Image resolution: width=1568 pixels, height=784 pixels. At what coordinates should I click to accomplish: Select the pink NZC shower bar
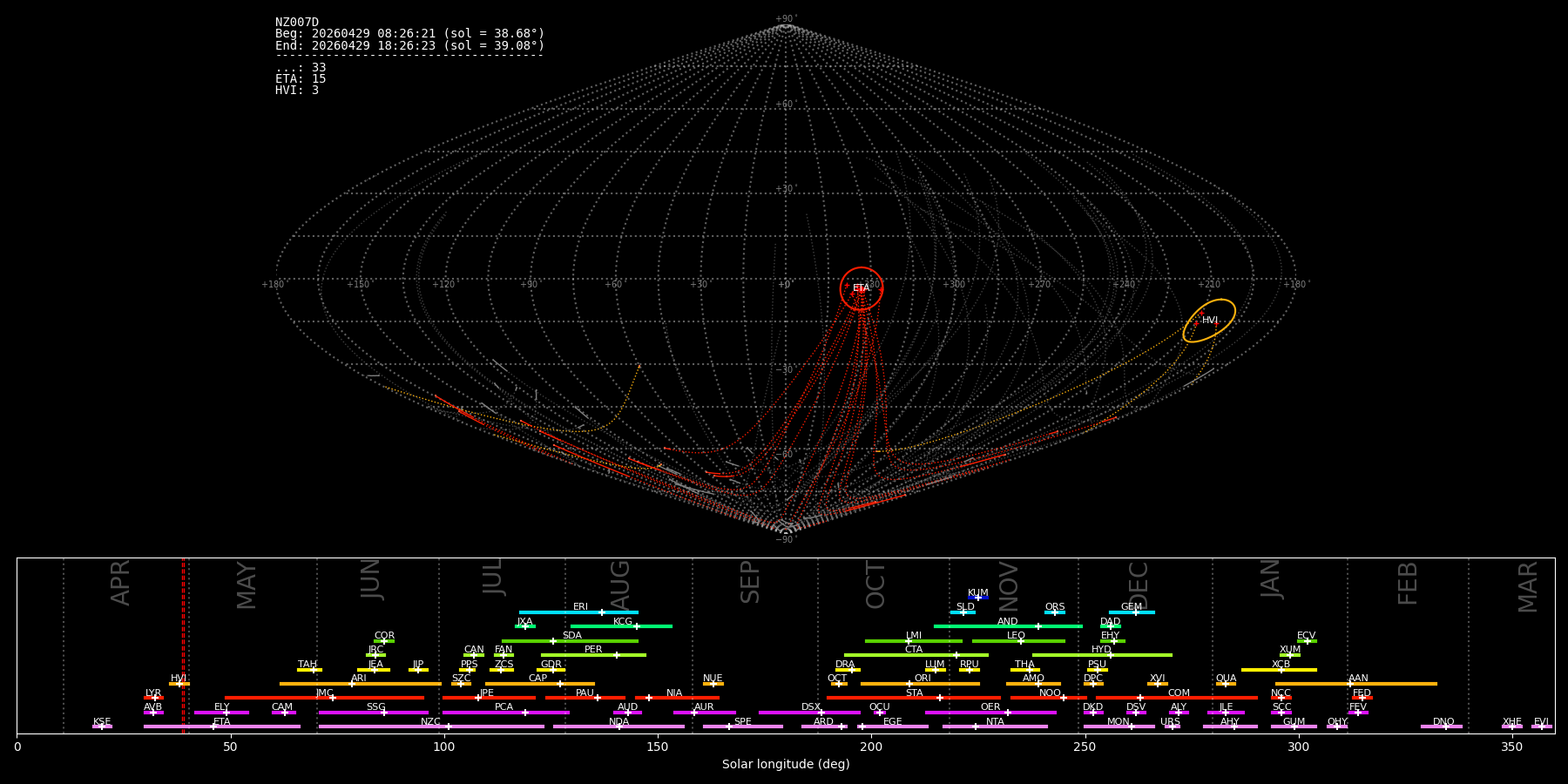(x=431, y=727)
